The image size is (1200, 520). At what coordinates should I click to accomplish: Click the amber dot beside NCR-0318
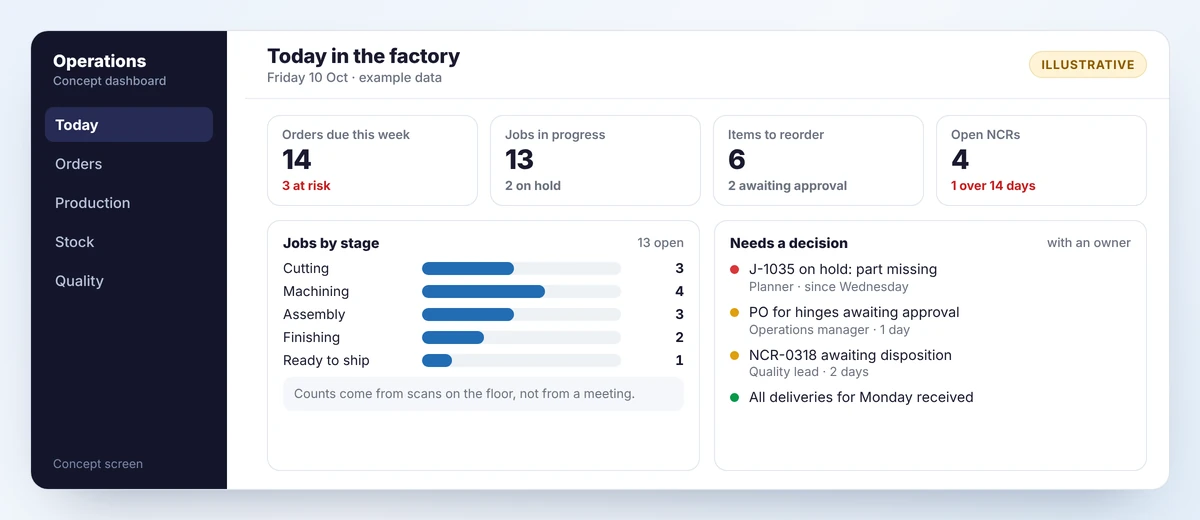[735, 355]
